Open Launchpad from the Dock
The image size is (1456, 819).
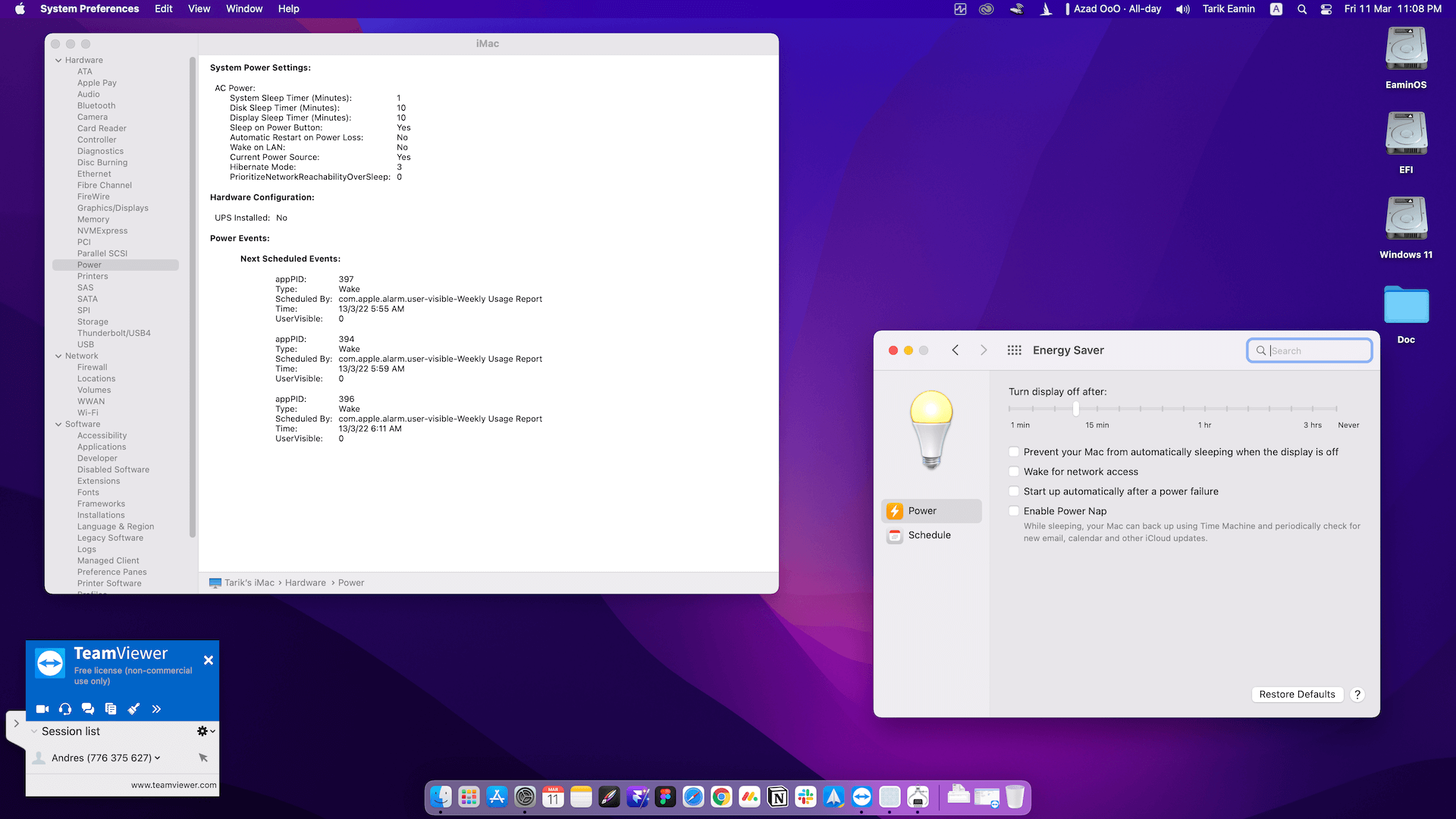click(x=469, y=797)
